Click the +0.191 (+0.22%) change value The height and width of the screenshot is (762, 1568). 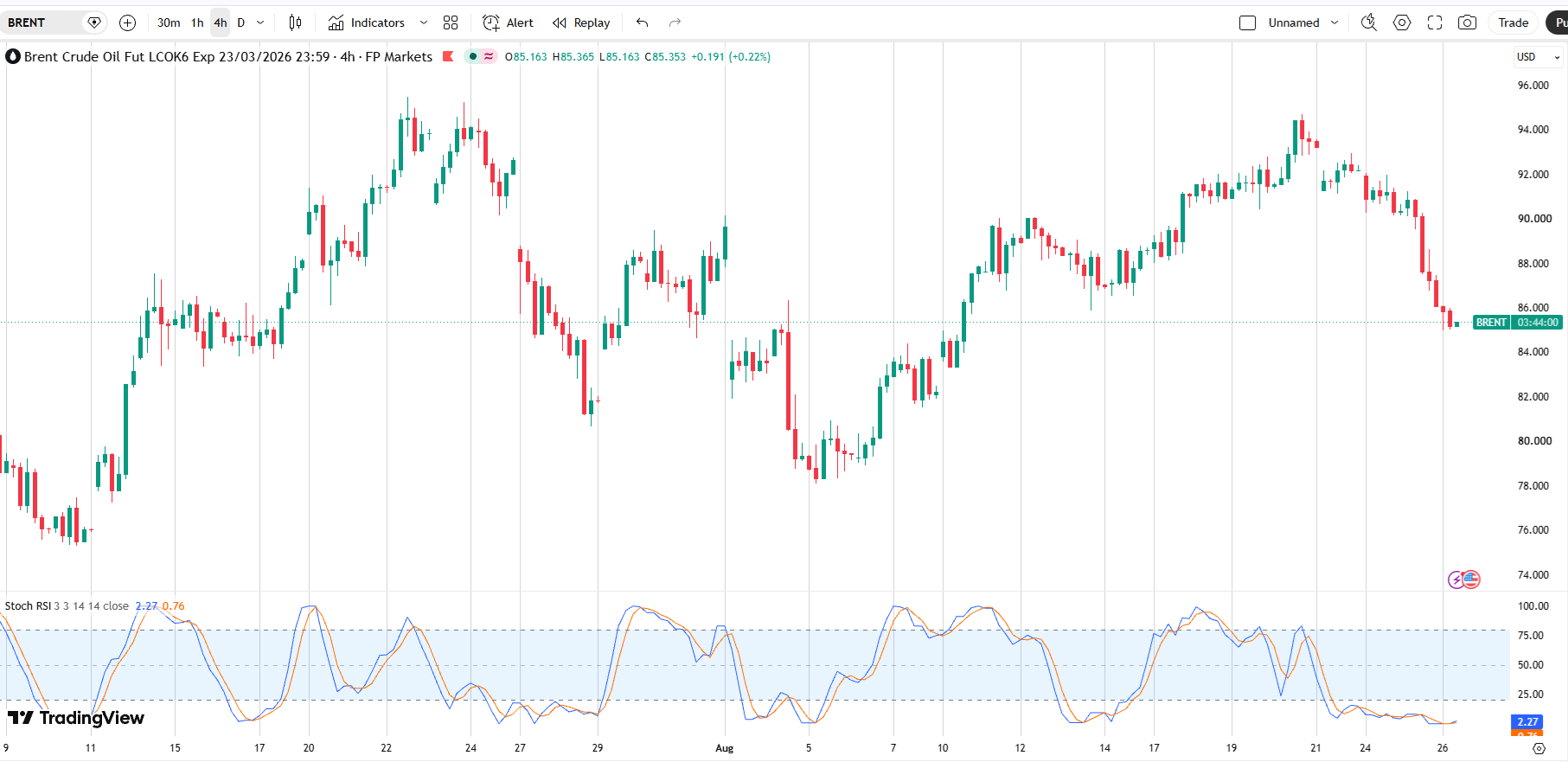[x=731, y=57]
